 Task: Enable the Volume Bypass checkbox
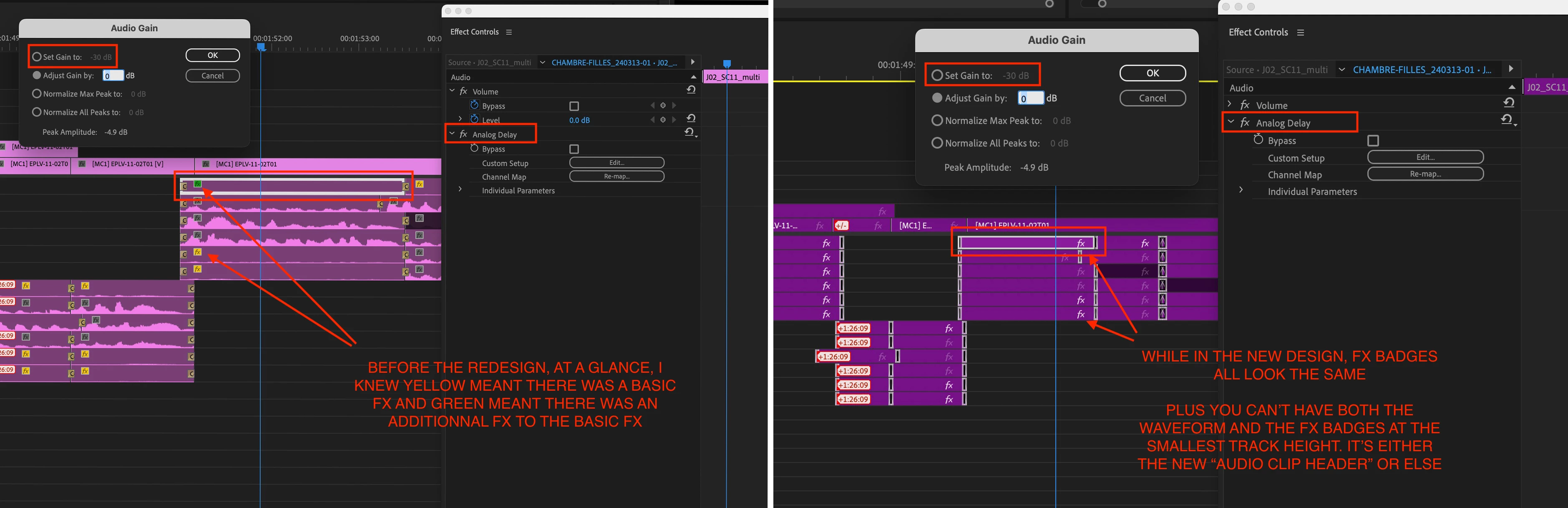pyautogui.click(x=574, y=106)
